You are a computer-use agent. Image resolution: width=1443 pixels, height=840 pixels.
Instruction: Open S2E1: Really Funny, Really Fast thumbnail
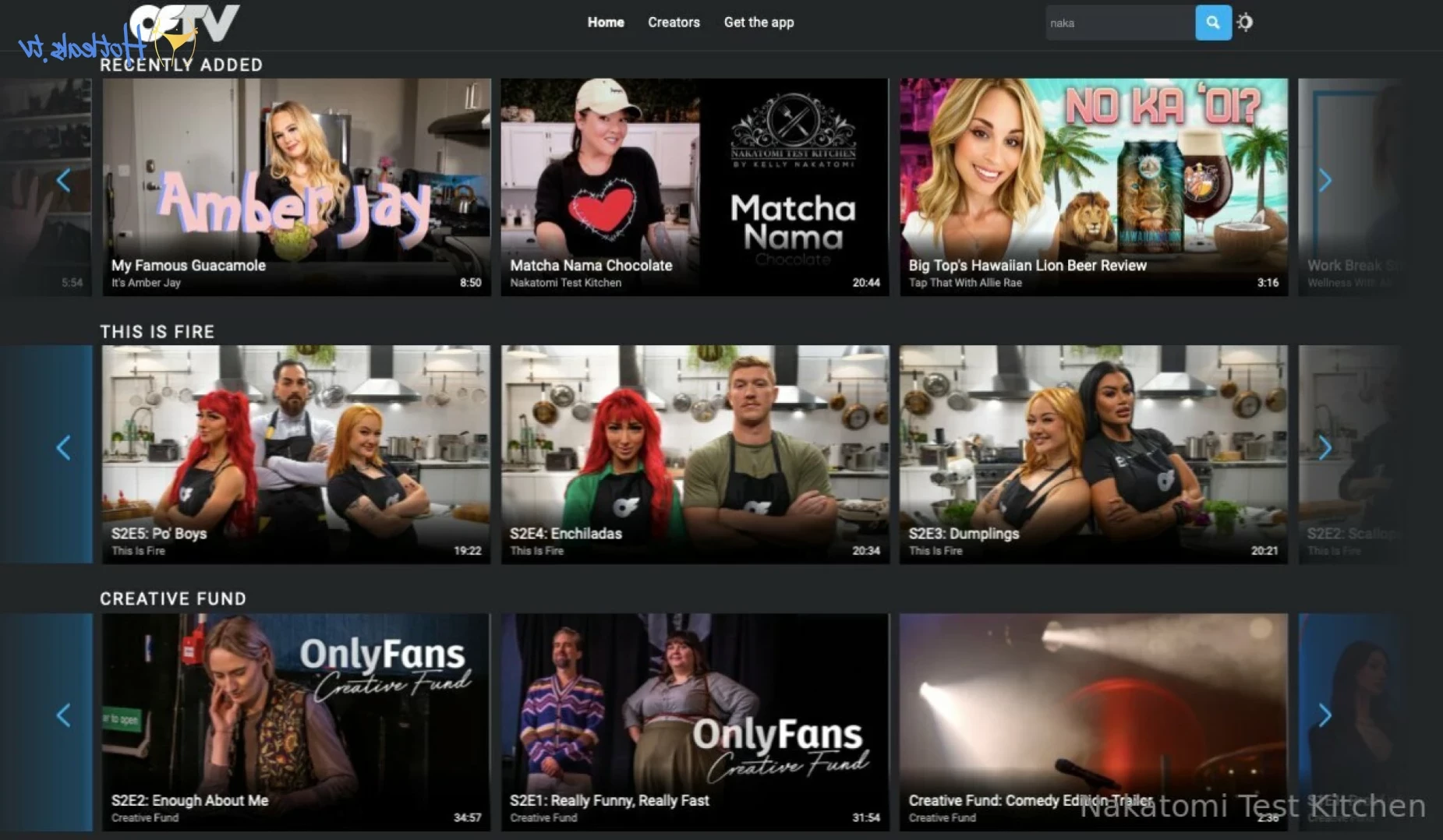pyautogui.click(x=695, y=722)
